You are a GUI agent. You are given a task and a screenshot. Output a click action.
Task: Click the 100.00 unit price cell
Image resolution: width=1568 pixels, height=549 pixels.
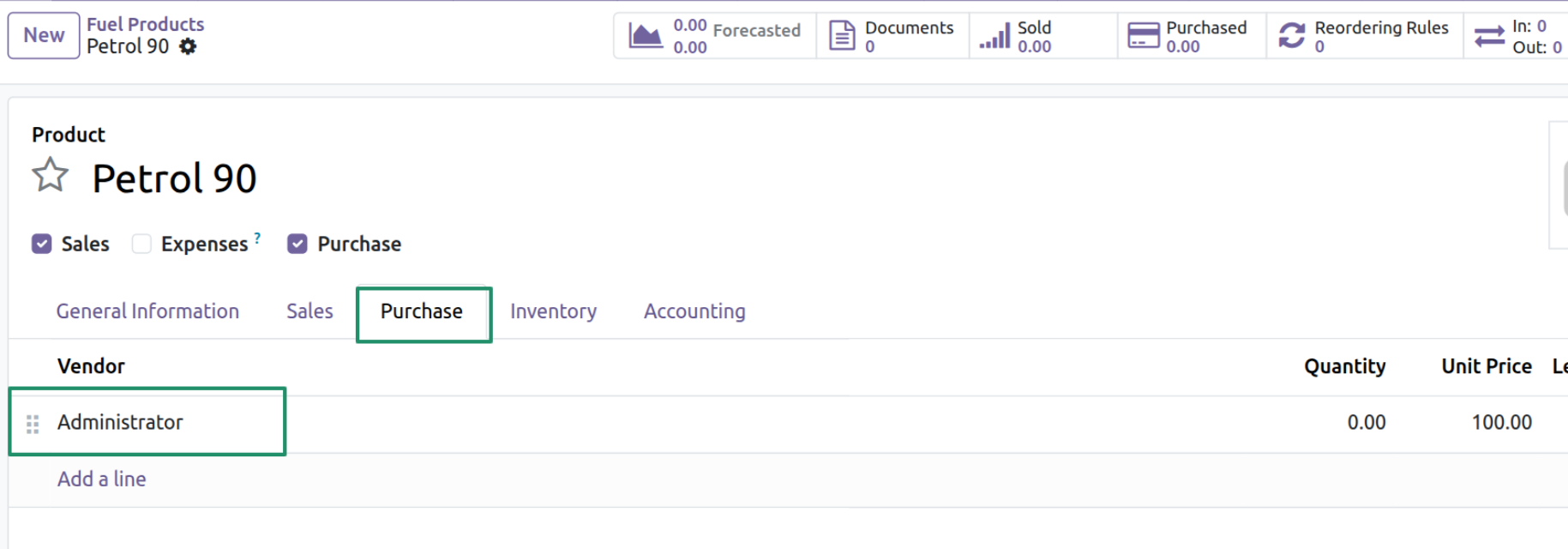point(1501,422)
